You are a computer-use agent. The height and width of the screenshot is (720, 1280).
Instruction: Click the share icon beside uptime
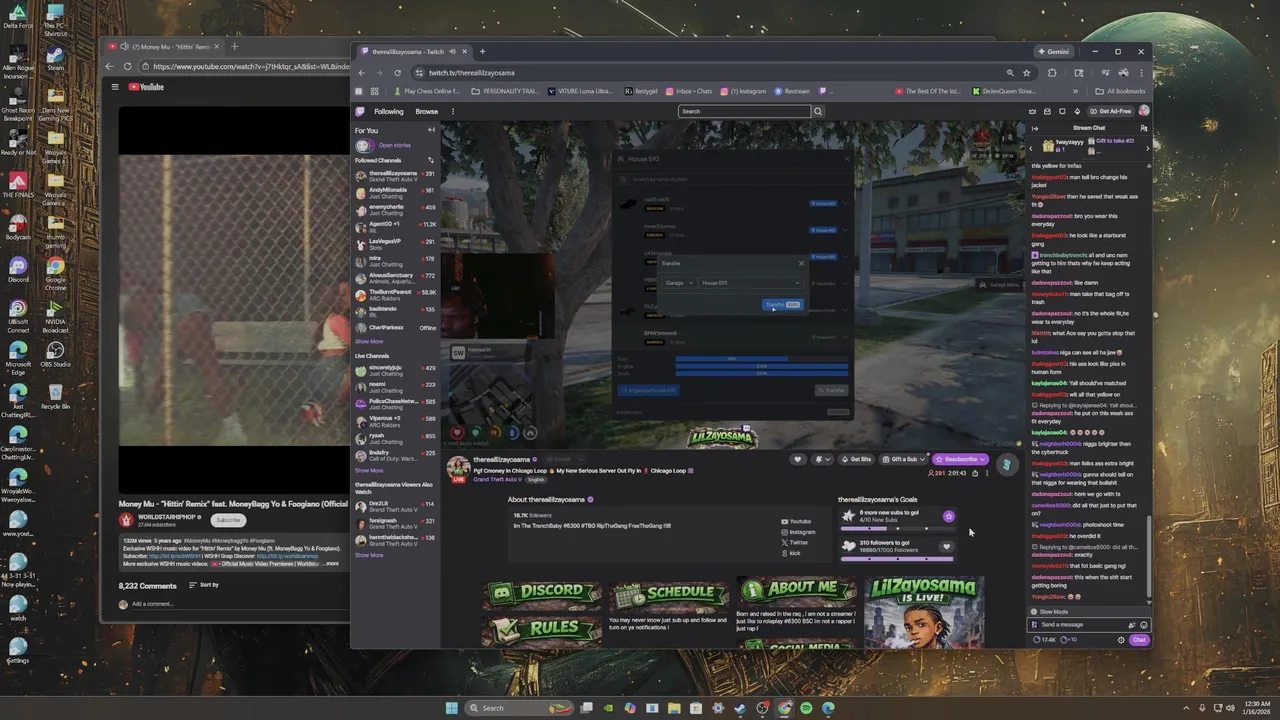pos(975,473)
